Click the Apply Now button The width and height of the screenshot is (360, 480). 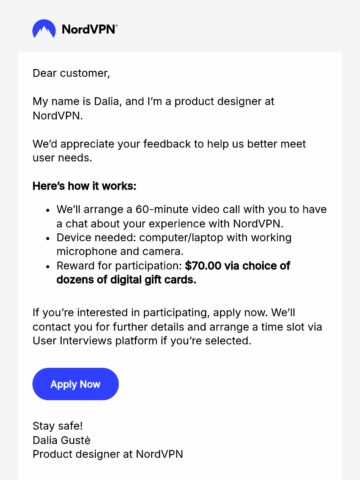75,384
